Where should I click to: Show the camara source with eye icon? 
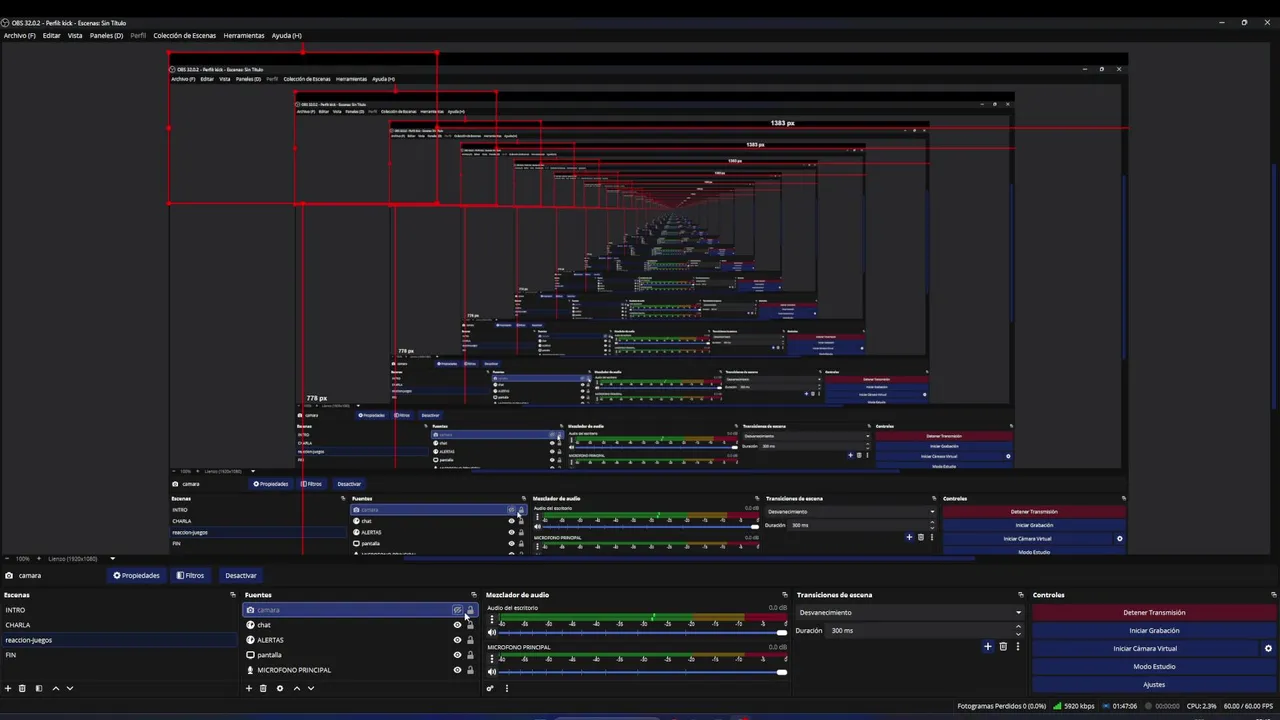pos(457,610)
